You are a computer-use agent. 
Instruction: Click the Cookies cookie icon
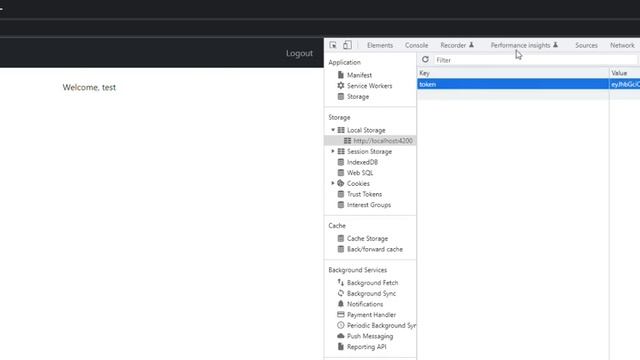pyautogui.click(x=341, y=183)
